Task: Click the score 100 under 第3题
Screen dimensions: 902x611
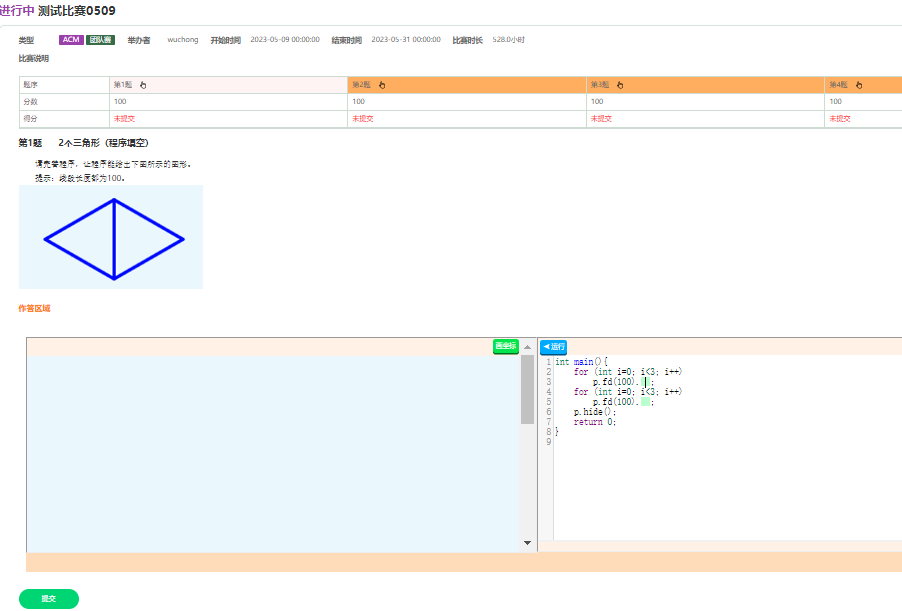Action: (597, 101)
